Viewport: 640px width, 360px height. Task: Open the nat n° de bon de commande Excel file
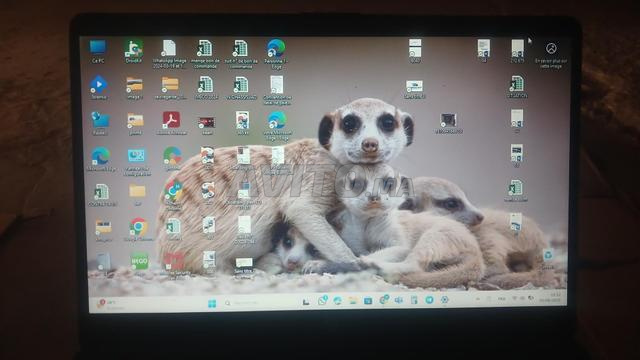241,53
